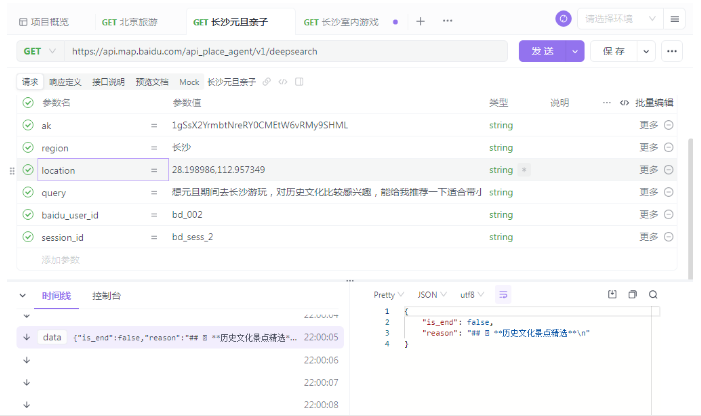Remove the region parameter with minus icon
Image resolution: width=701 pixels, height=416 pixels.
pyautogui.click(x=669, y=147)
